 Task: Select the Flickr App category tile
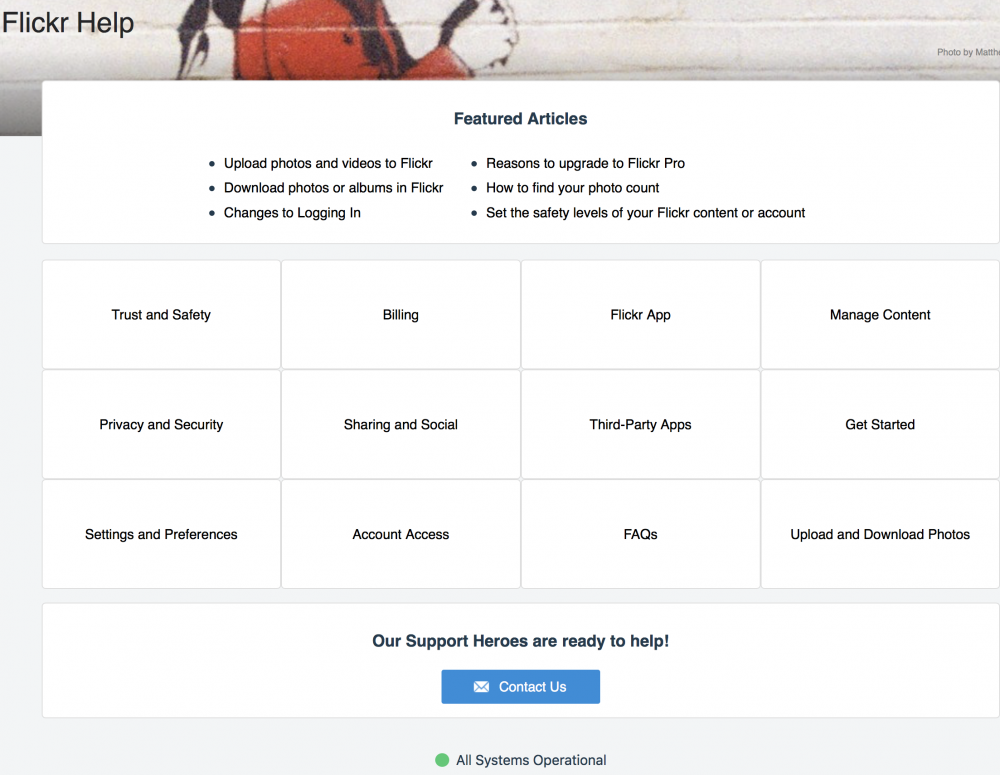(x=640, y=314)
